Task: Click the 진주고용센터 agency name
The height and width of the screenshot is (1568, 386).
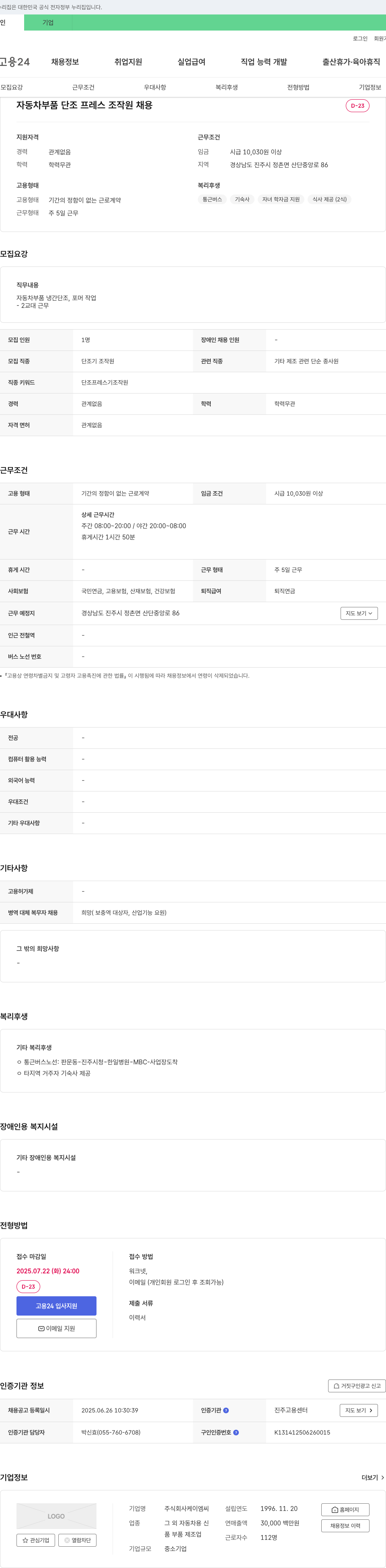Action: point(291,1410)
